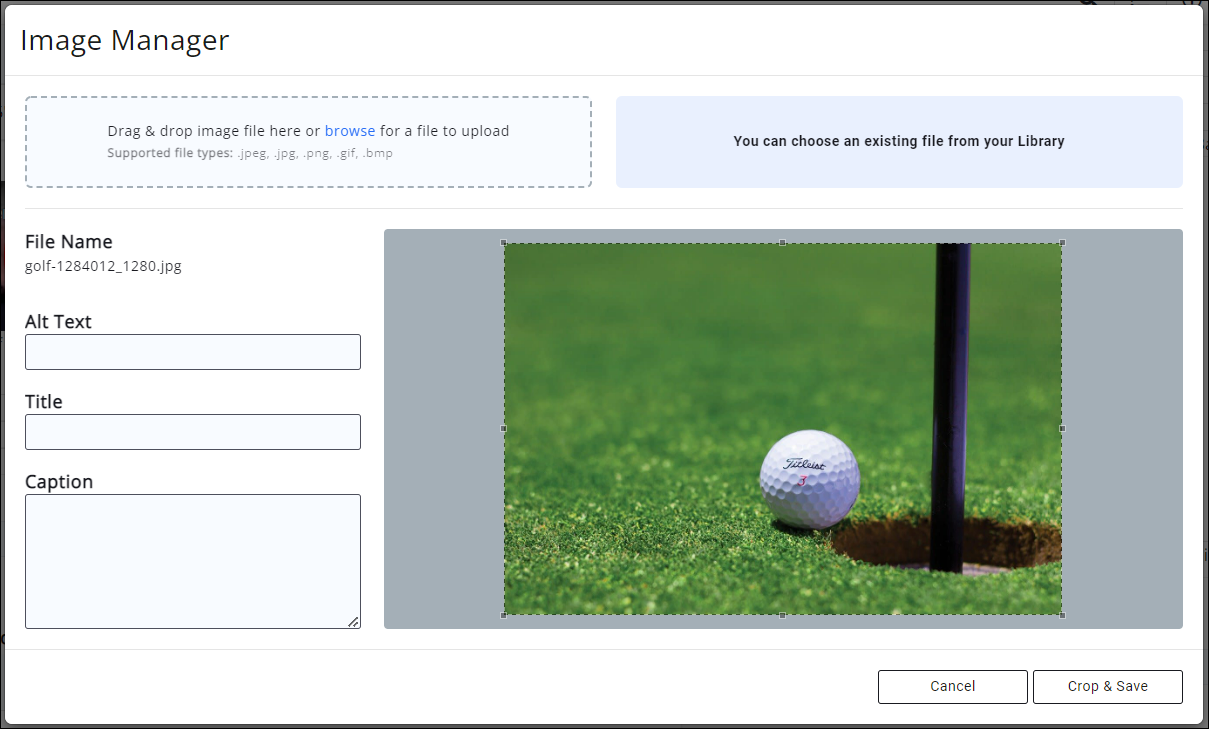Image resolution: width=1209 pixels, height=729 pixels.
Task: Click the middle-right crop handle
Action: [1061, 428]
